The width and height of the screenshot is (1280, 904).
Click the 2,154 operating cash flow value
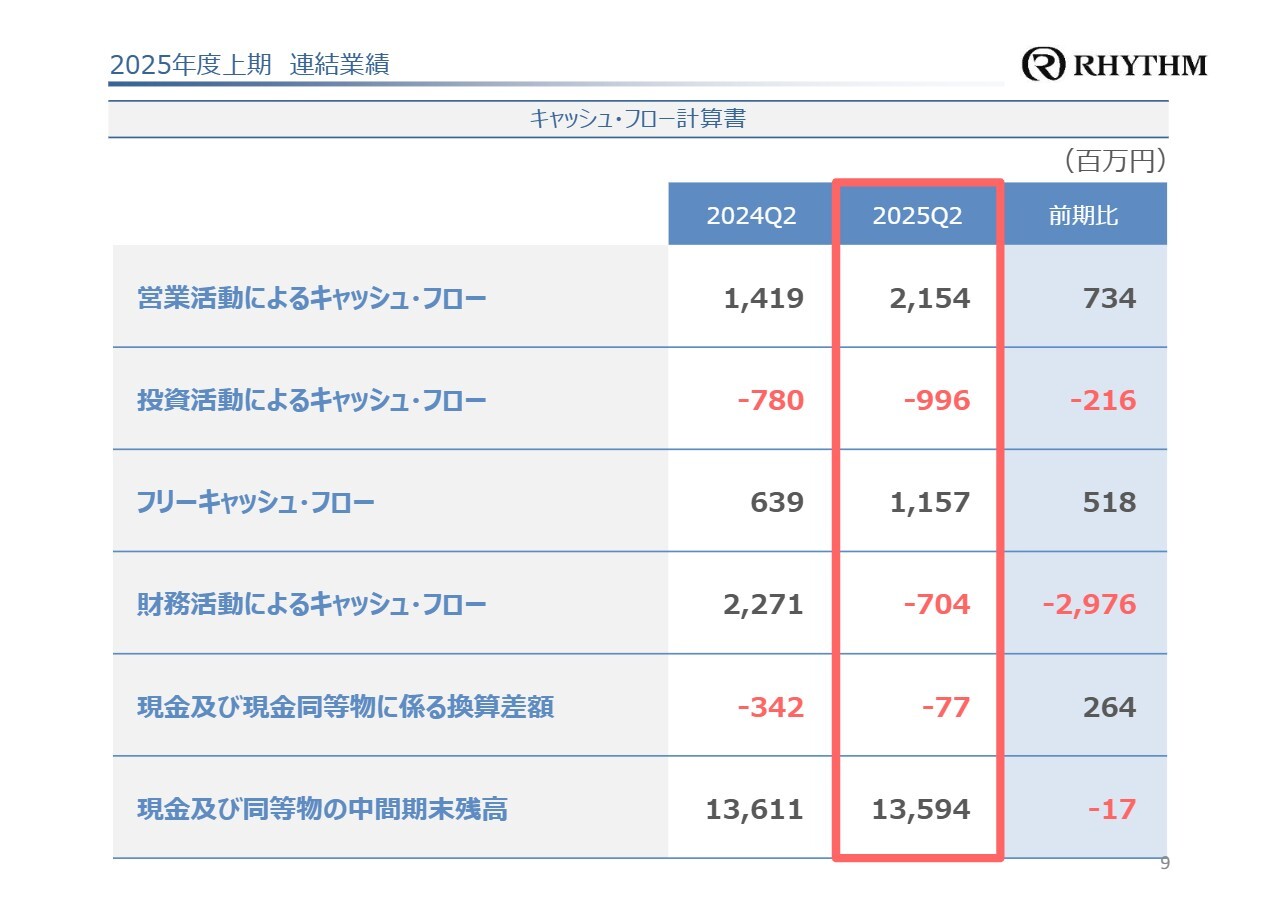[x=930, y=298]
